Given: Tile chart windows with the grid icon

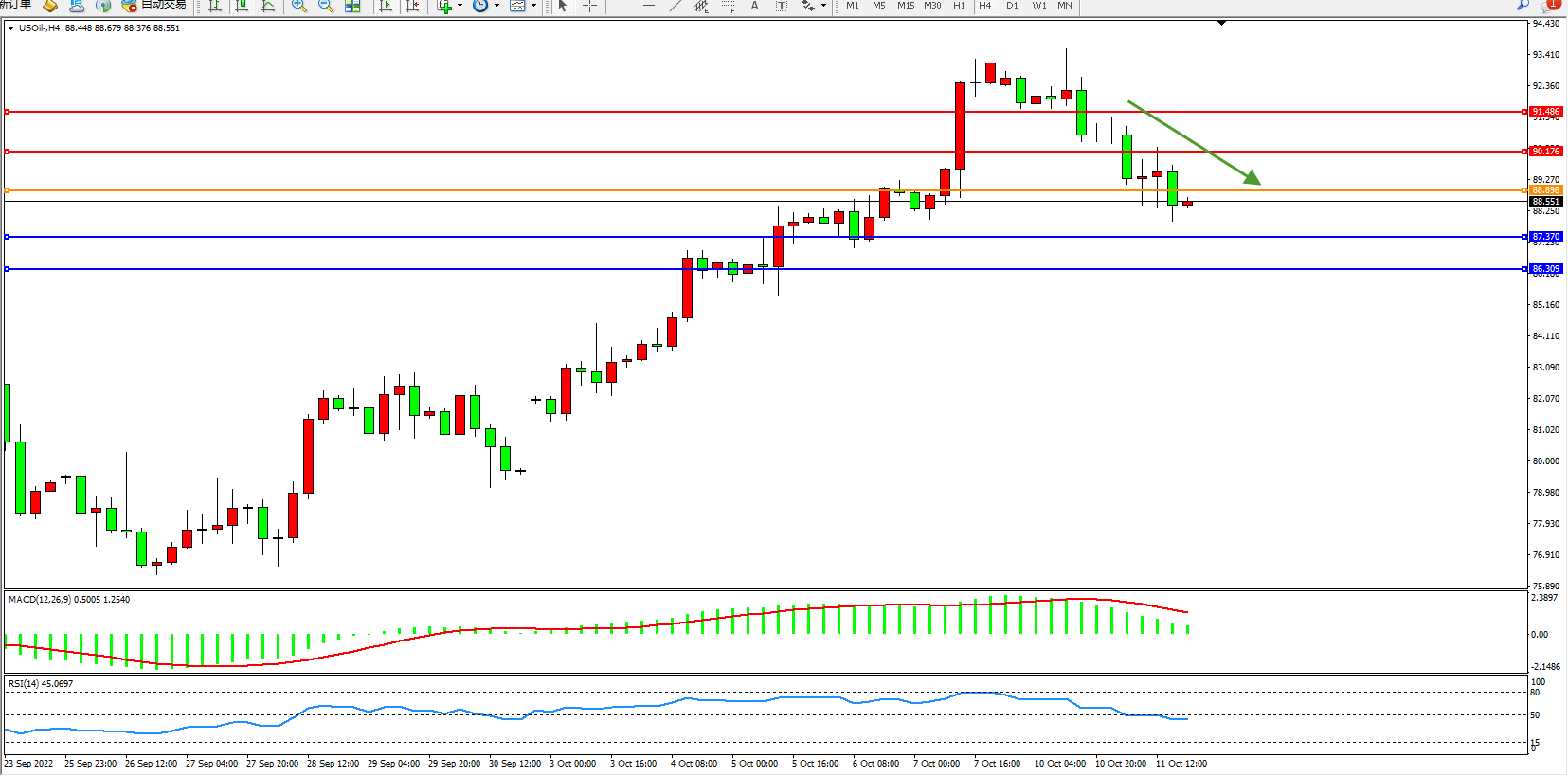Looking at the screenshot, I should 352,6.
